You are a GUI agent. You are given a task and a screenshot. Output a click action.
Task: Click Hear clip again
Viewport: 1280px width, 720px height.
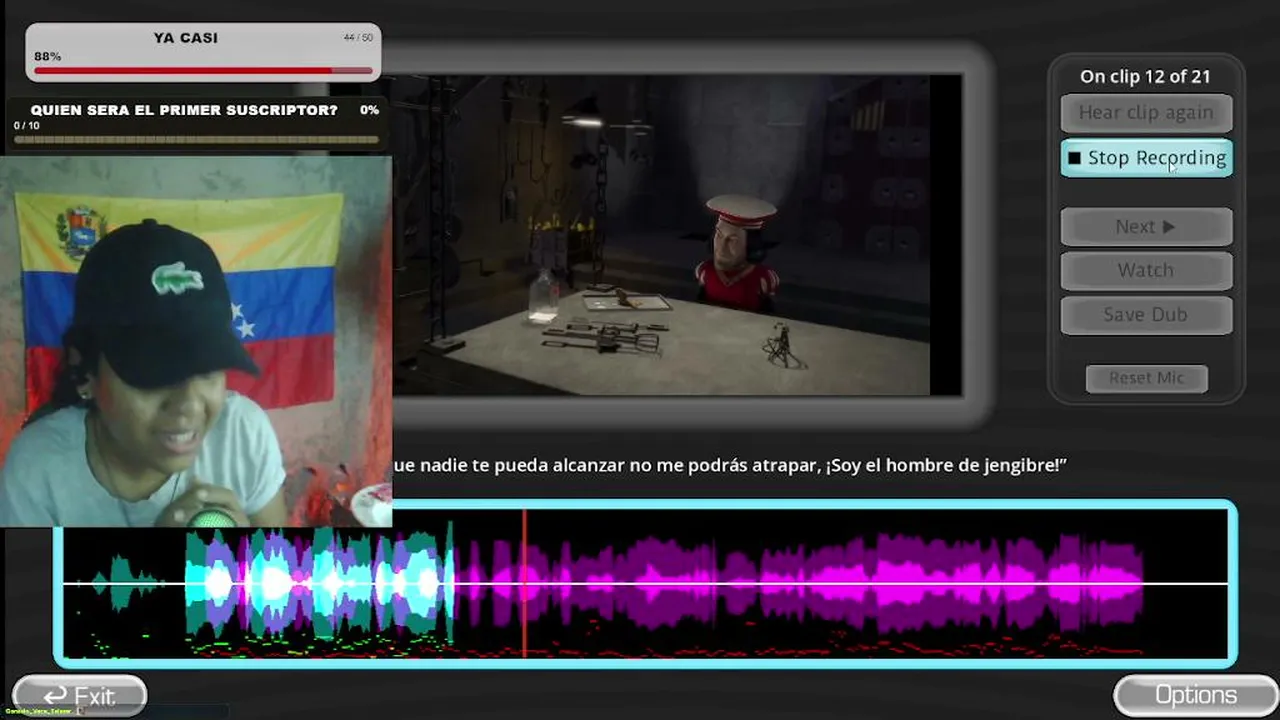pos(1146,113)
